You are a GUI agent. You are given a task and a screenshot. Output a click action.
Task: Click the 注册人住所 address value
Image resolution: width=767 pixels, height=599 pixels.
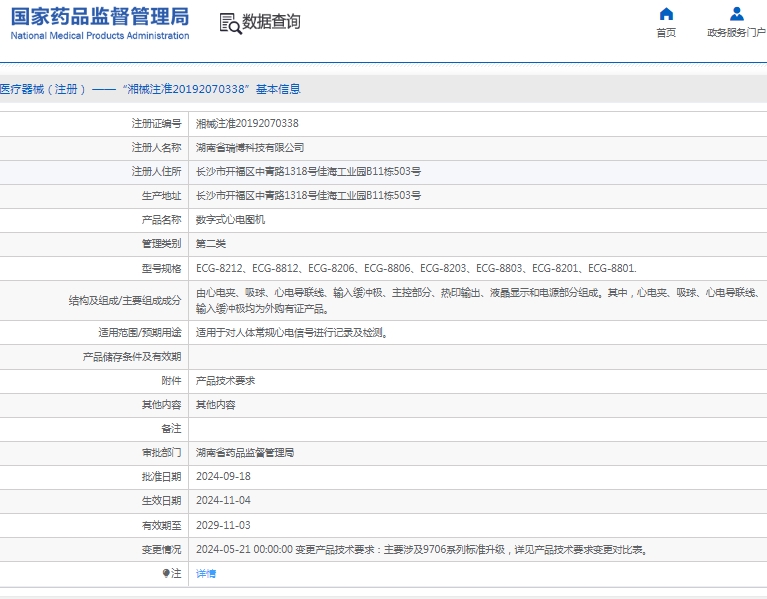(x=308, y=171)
